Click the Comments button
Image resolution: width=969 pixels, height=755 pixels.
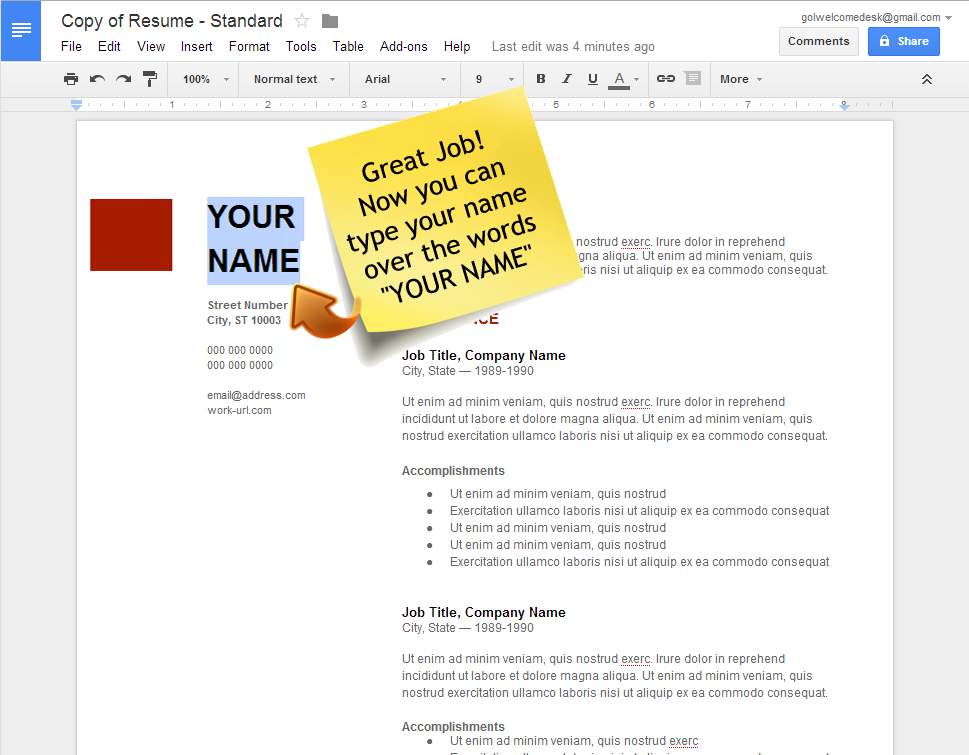(818, 41)
